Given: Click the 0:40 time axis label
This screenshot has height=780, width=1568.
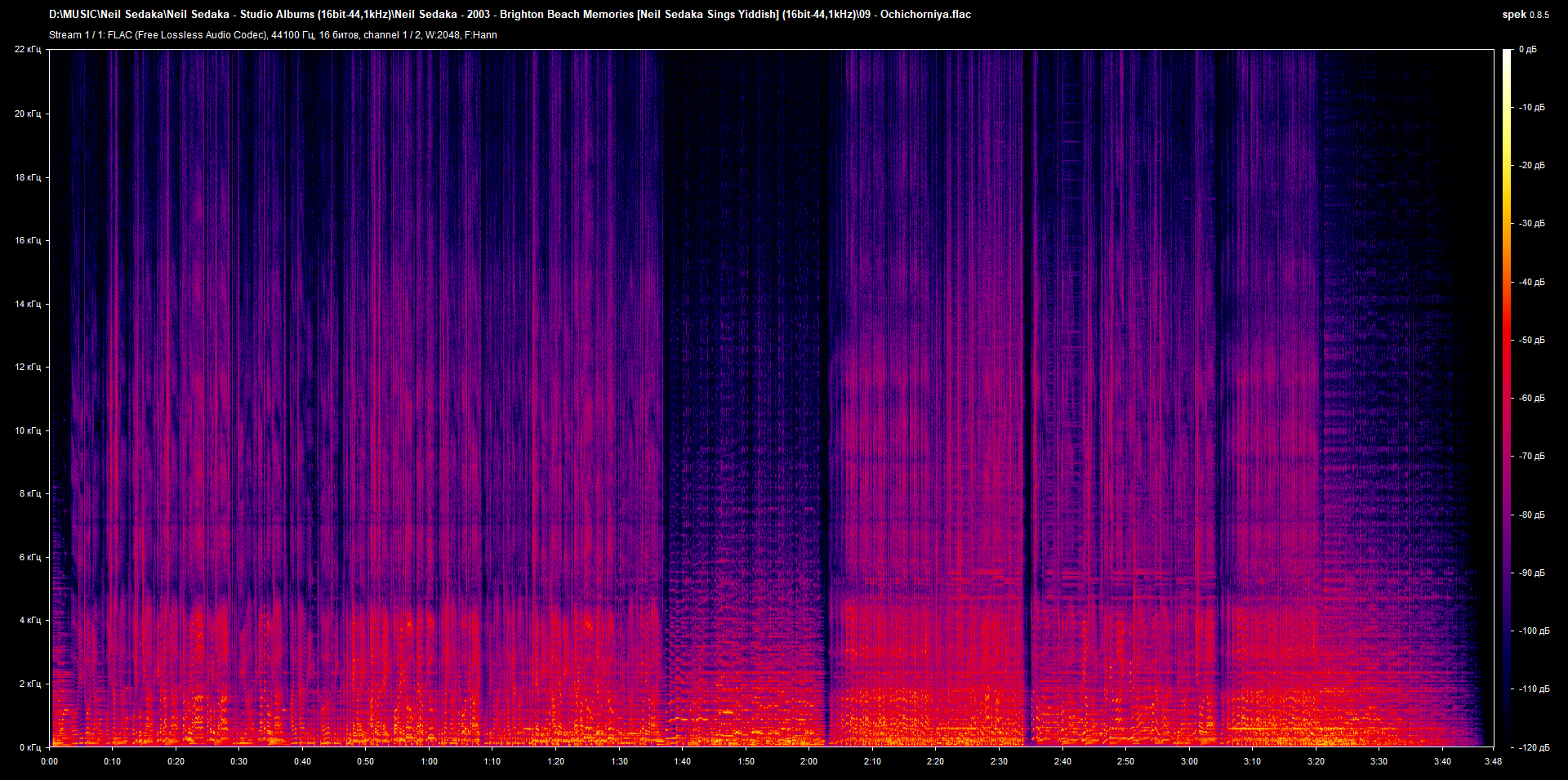Looking at the screenshot, I should (x=302, y=761).
